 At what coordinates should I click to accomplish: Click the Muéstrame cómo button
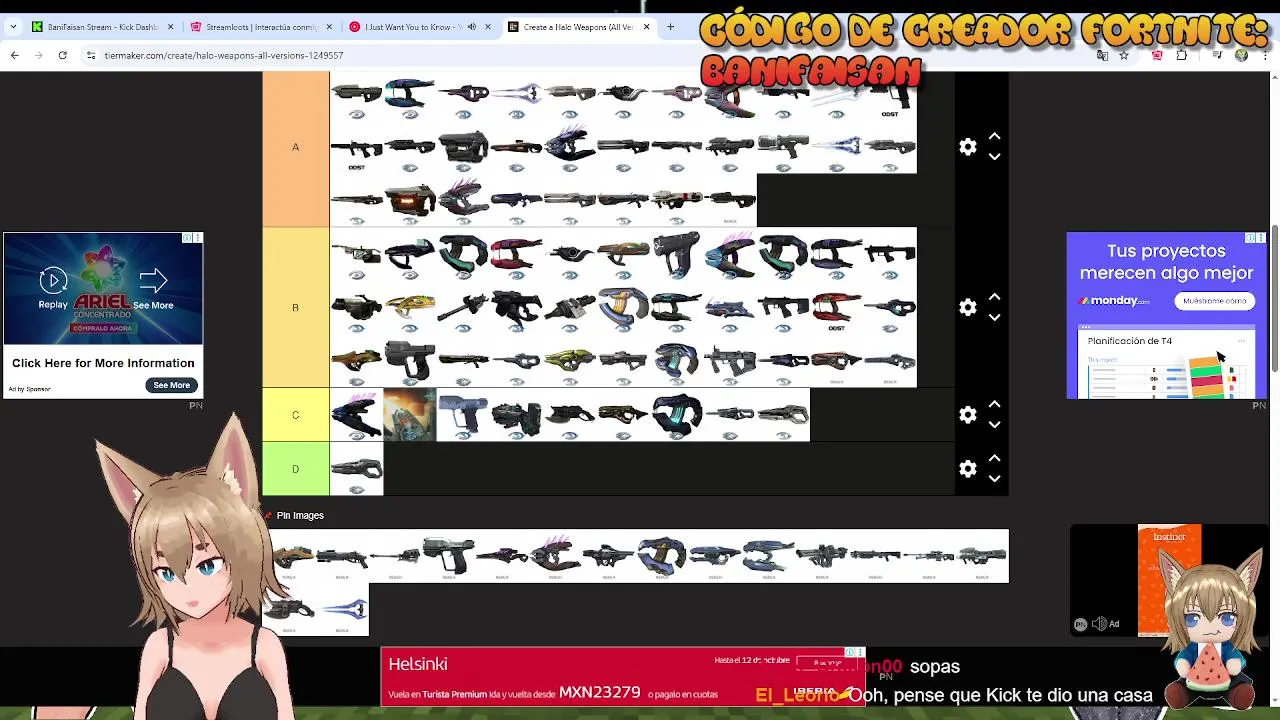(1214, 300)
